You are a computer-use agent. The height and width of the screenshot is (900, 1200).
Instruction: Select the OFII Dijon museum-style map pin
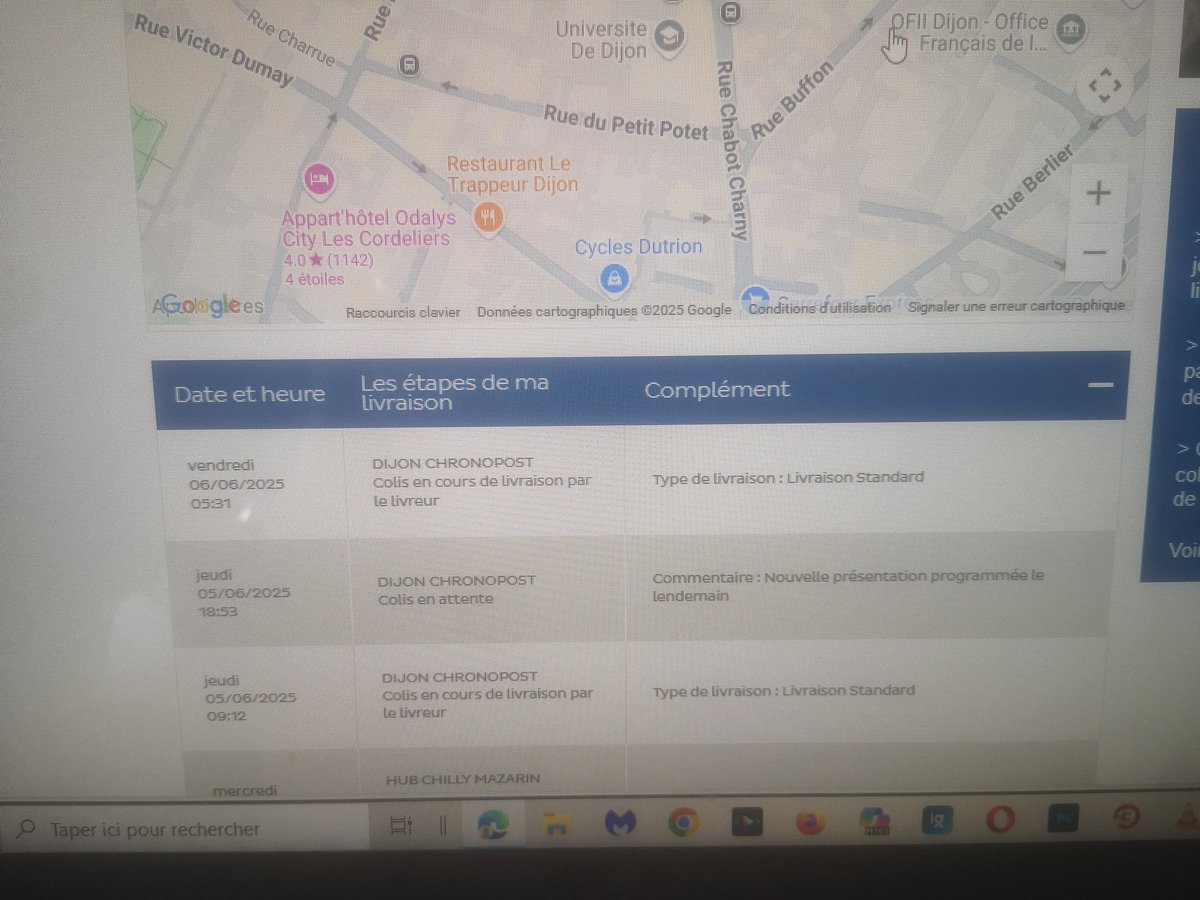[1071, 30]
